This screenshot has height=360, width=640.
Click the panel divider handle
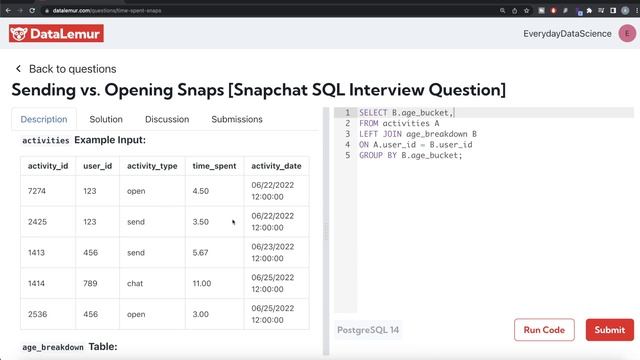(x=326, y=231)
